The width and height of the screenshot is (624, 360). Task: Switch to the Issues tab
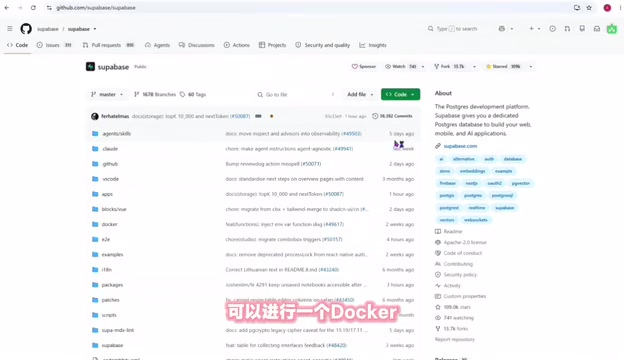[54, 45]
